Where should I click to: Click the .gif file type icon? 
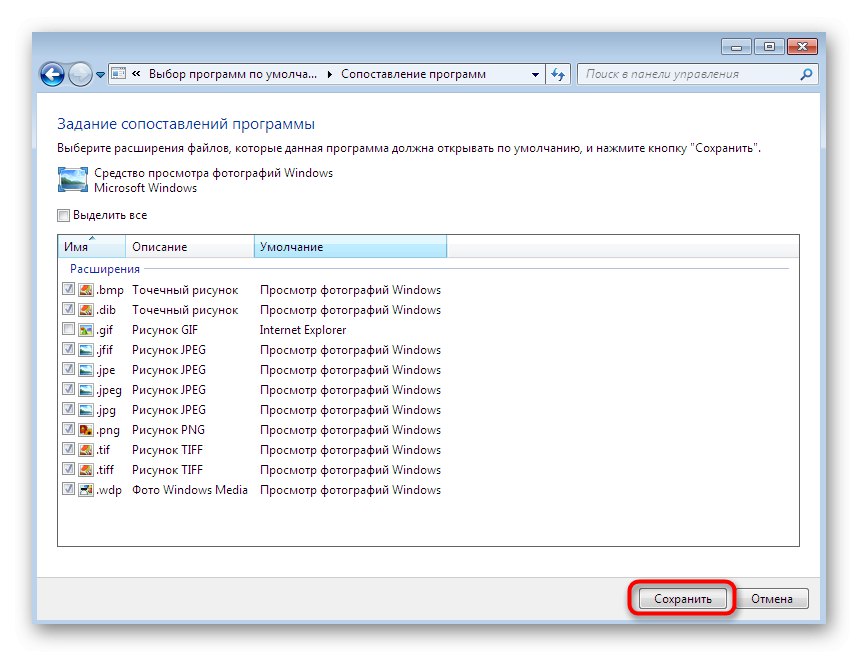[86, 330]
